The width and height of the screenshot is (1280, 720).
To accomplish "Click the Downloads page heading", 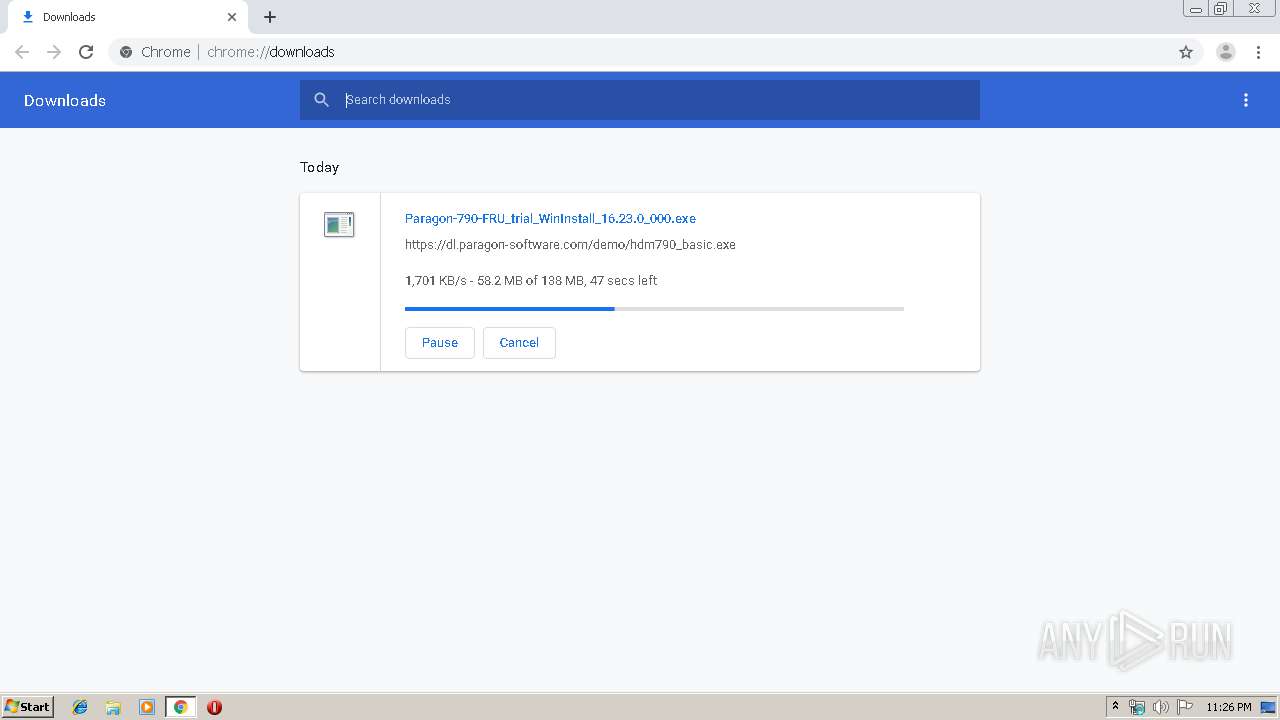I will point(65,101).
